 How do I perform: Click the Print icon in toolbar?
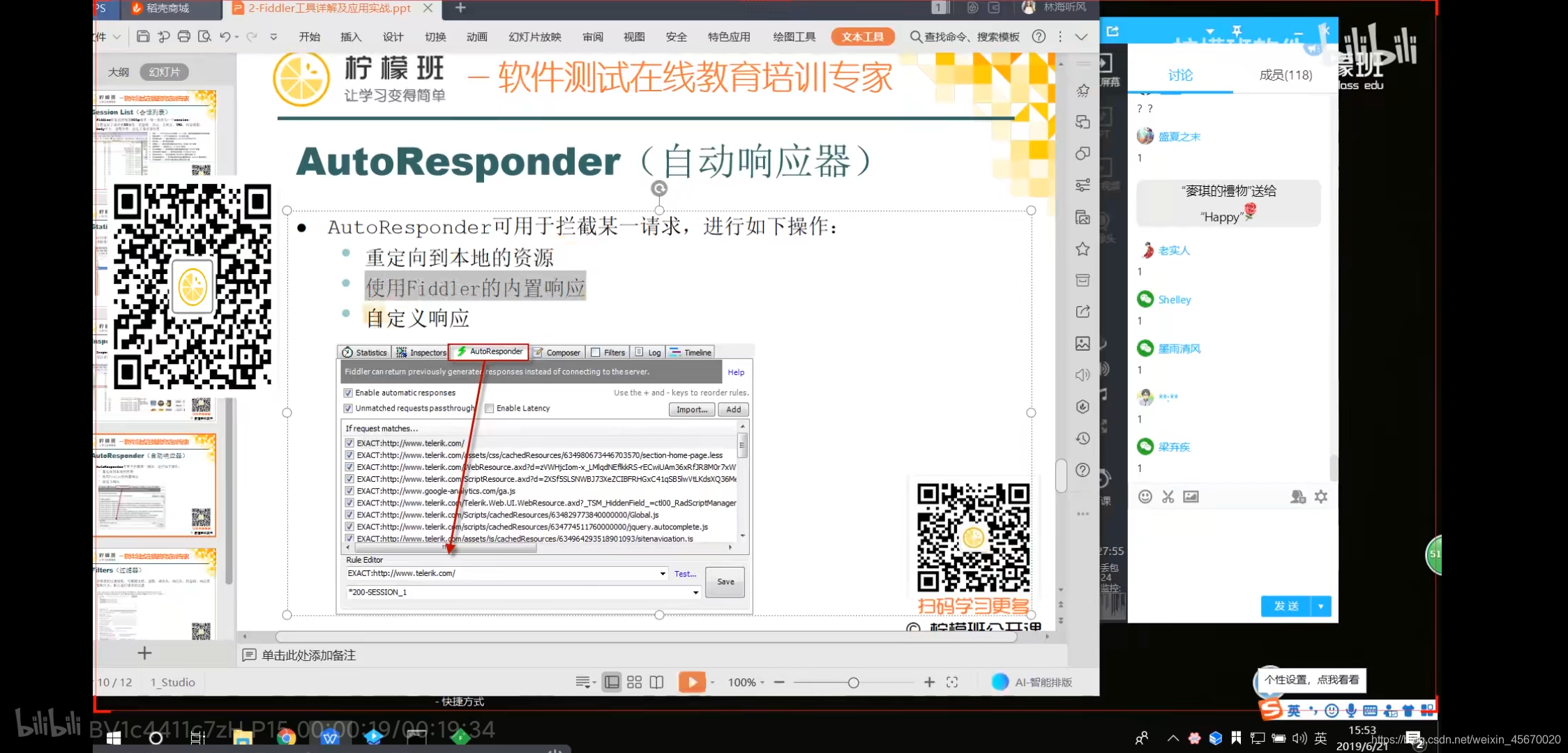(184, 36)
